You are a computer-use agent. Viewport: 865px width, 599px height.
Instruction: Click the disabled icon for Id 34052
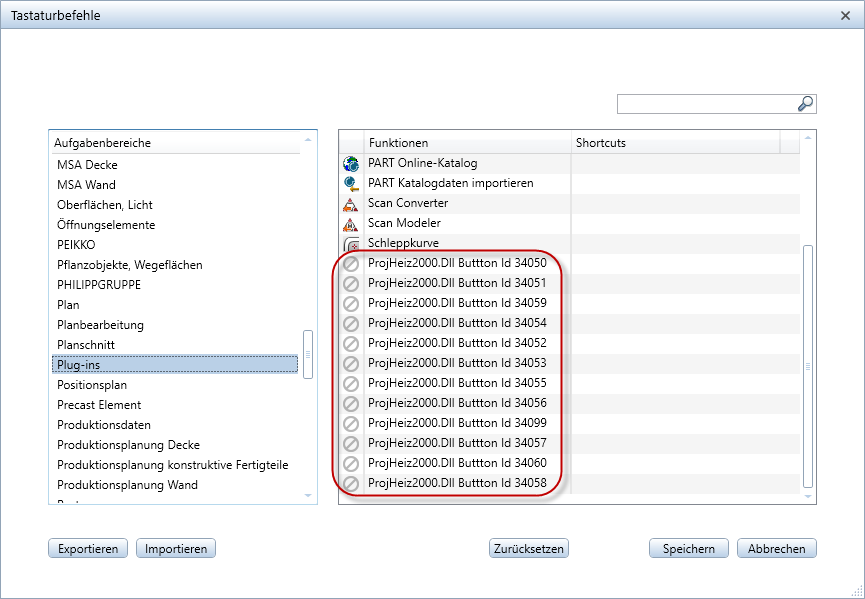(x=351, y=344)
